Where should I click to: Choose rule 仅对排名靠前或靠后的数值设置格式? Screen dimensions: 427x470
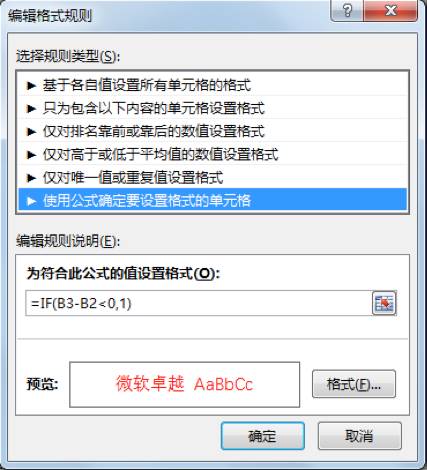pos(213,131)
